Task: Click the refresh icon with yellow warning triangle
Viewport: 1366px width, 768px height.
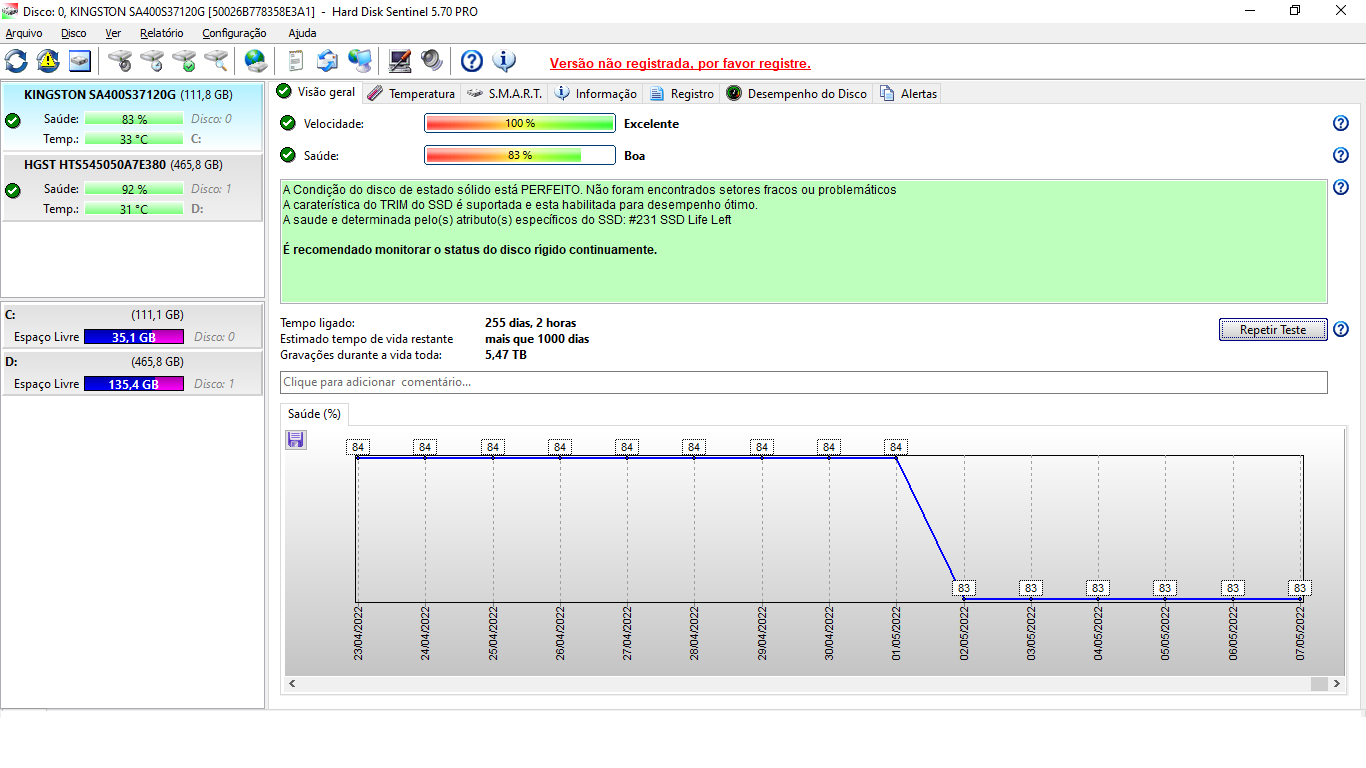Action: tap(48, 61)
